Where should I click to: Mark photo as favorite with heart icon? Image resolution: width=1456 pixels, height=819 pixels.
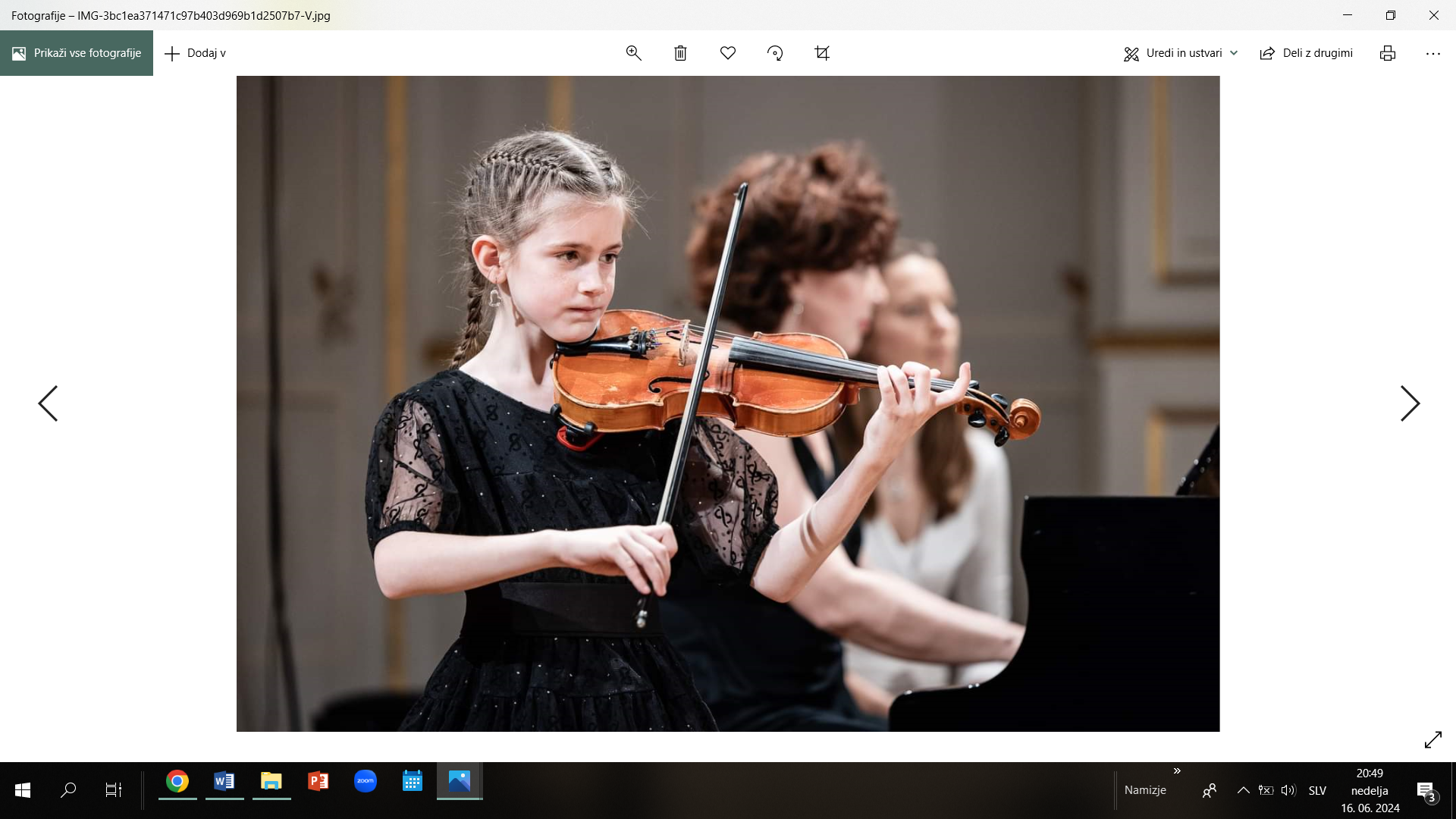[728, 53]
